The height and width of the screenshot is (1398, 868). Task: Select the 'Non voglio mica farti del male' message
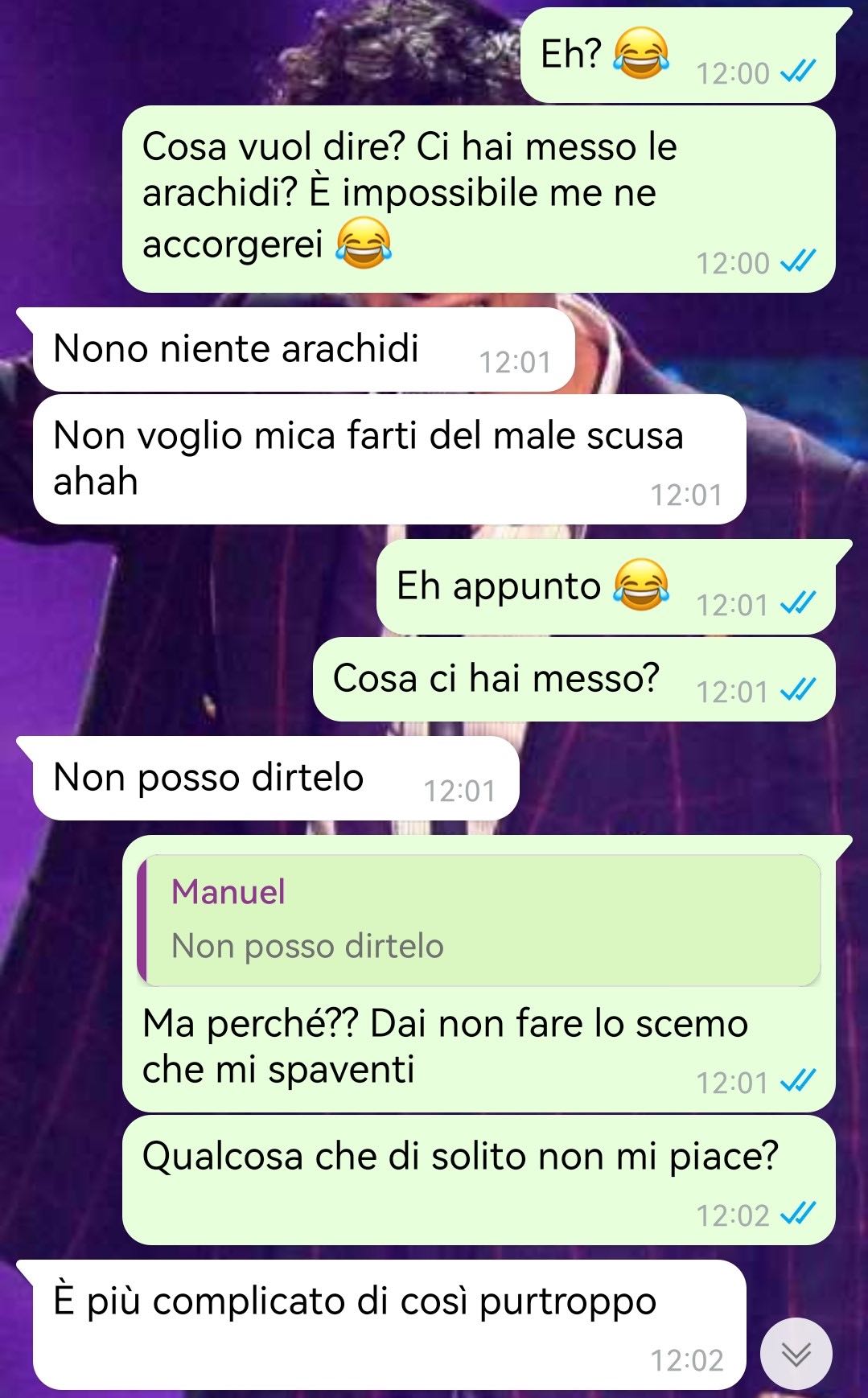pyautogui.click(x=389, y=459)
